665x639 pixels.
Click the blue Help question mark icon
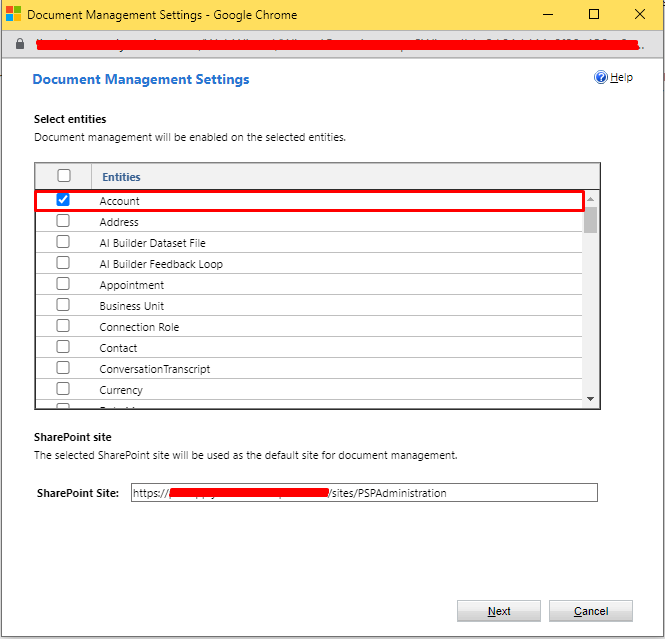(x=601, y=78)
